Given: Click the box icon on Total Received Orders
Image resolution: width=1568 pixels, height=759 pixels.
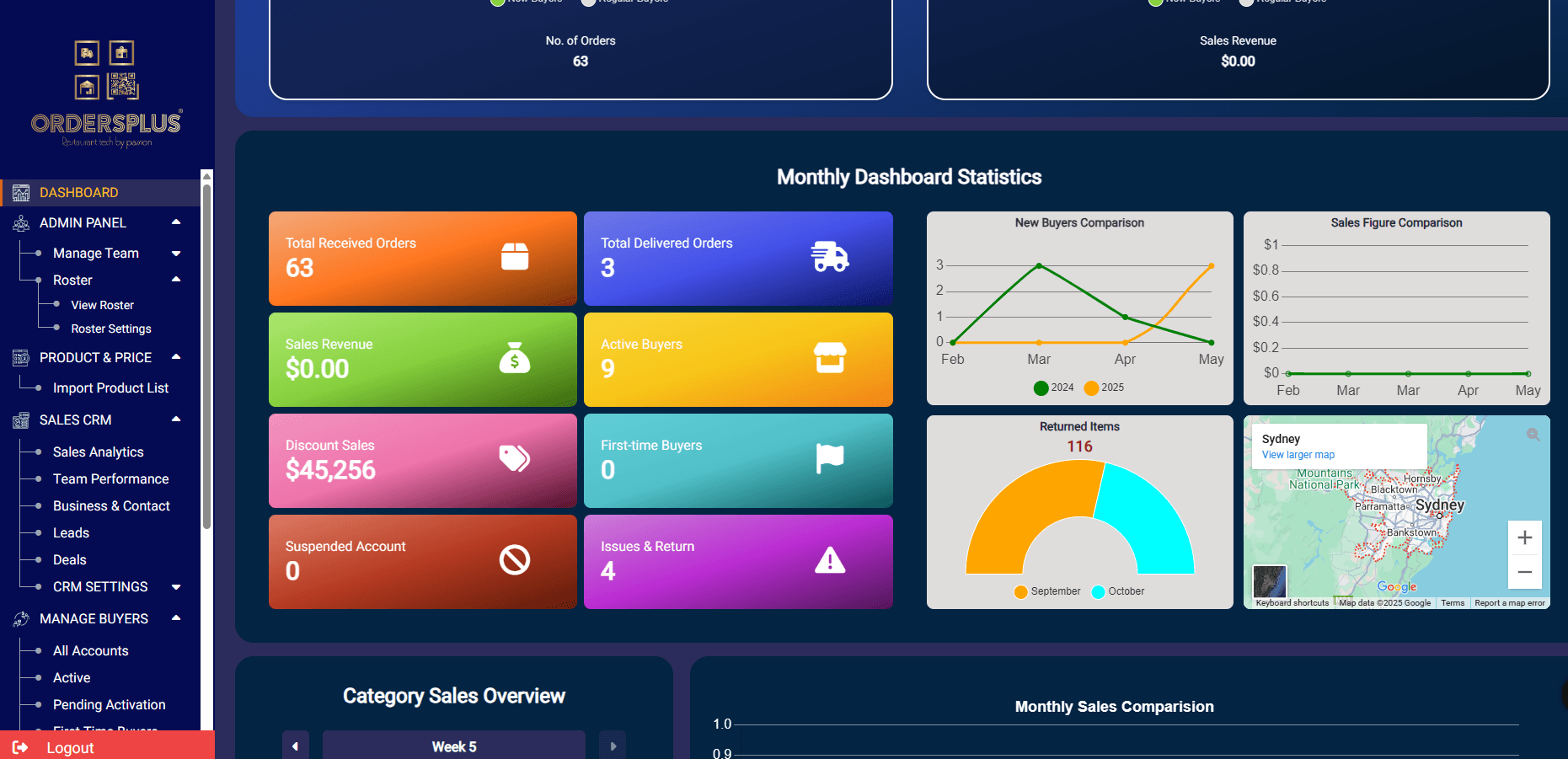Looking at the screenshot, I should click(x=514, y=257).
